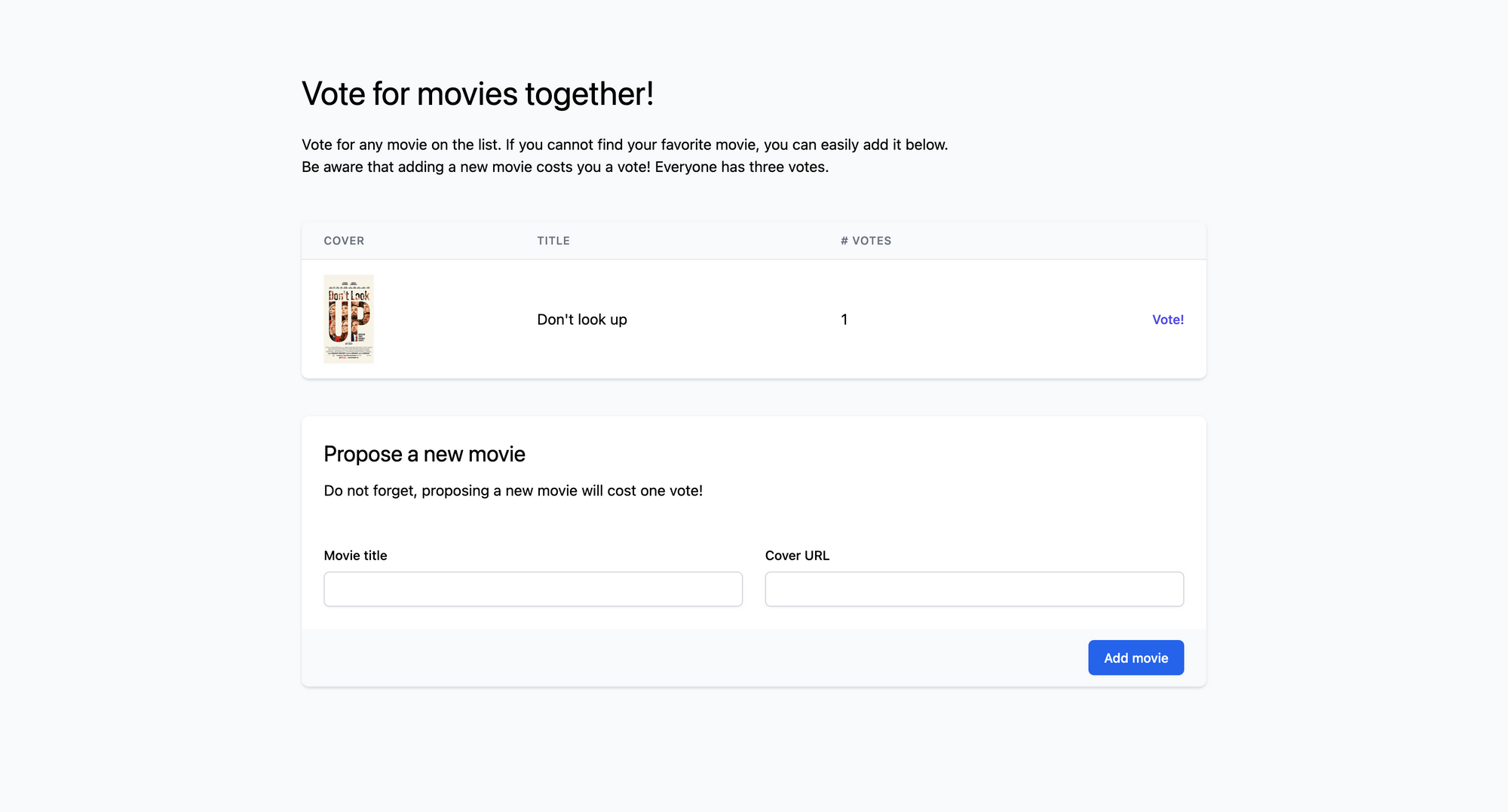Click the COVER column header

[x=344, y=241]
